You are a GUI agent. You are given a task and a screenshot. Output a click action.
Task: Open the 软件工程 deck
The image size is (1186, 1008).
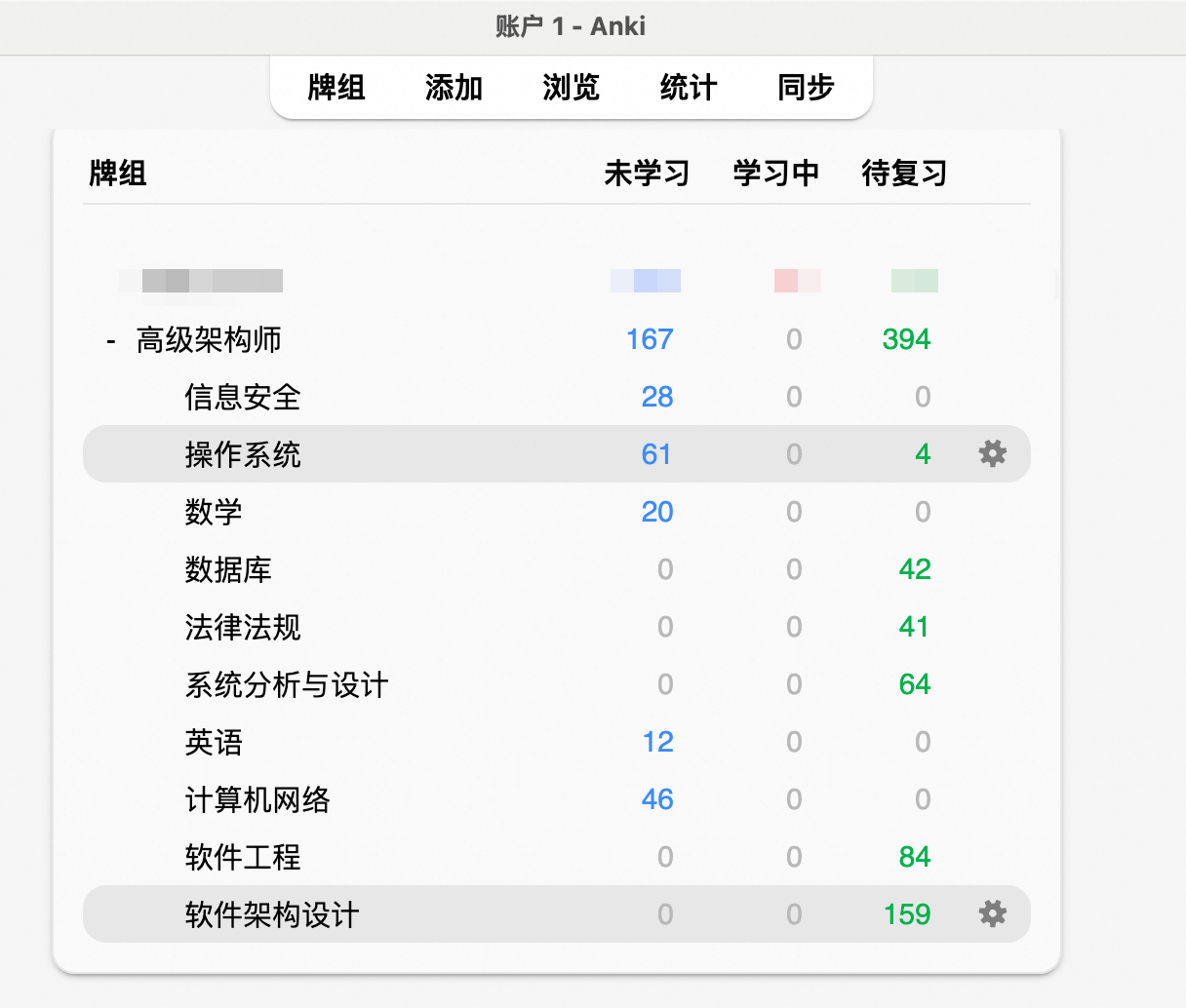243,857
